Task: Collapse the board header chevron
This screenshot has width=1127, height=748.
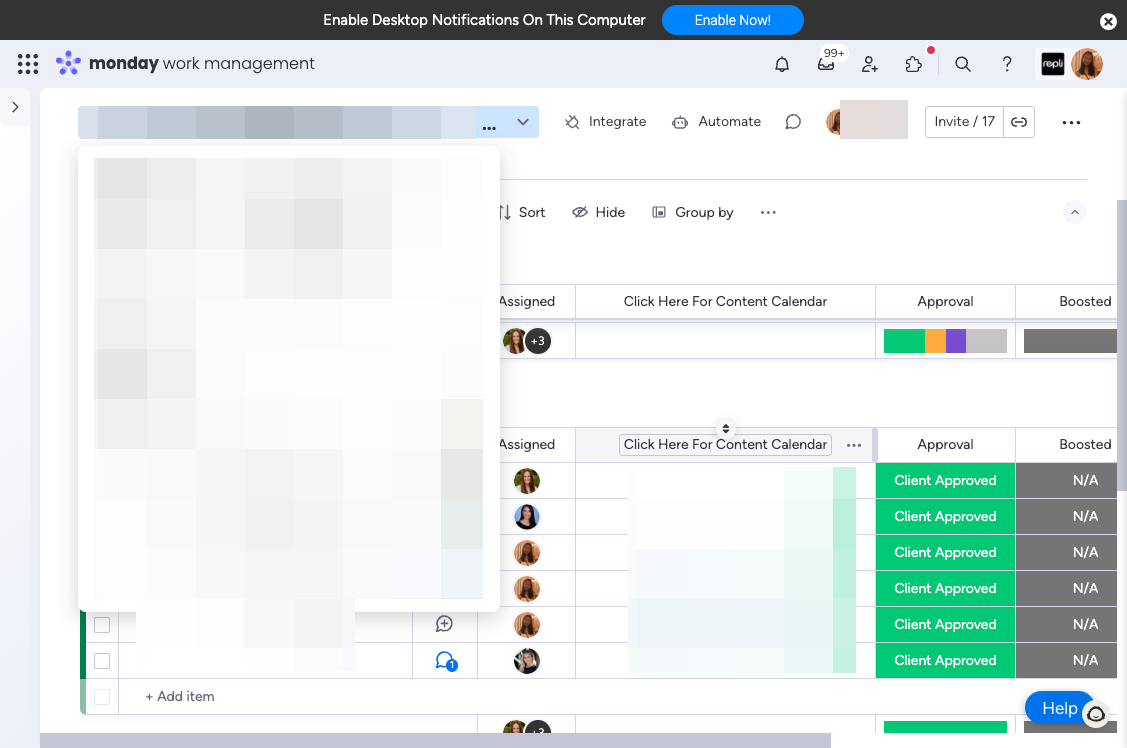Action: (x=1075, y=212)
